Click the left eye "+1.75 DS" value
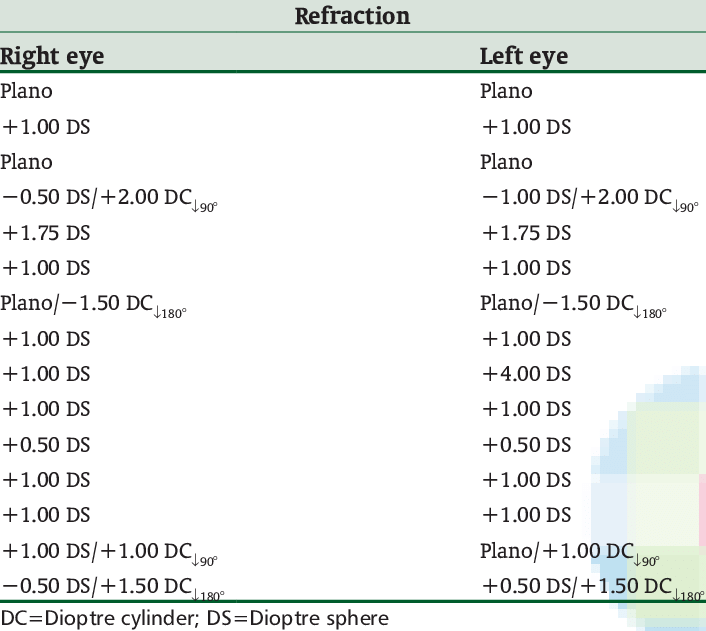This screenshot has height=631, width=706. (526, 233)
